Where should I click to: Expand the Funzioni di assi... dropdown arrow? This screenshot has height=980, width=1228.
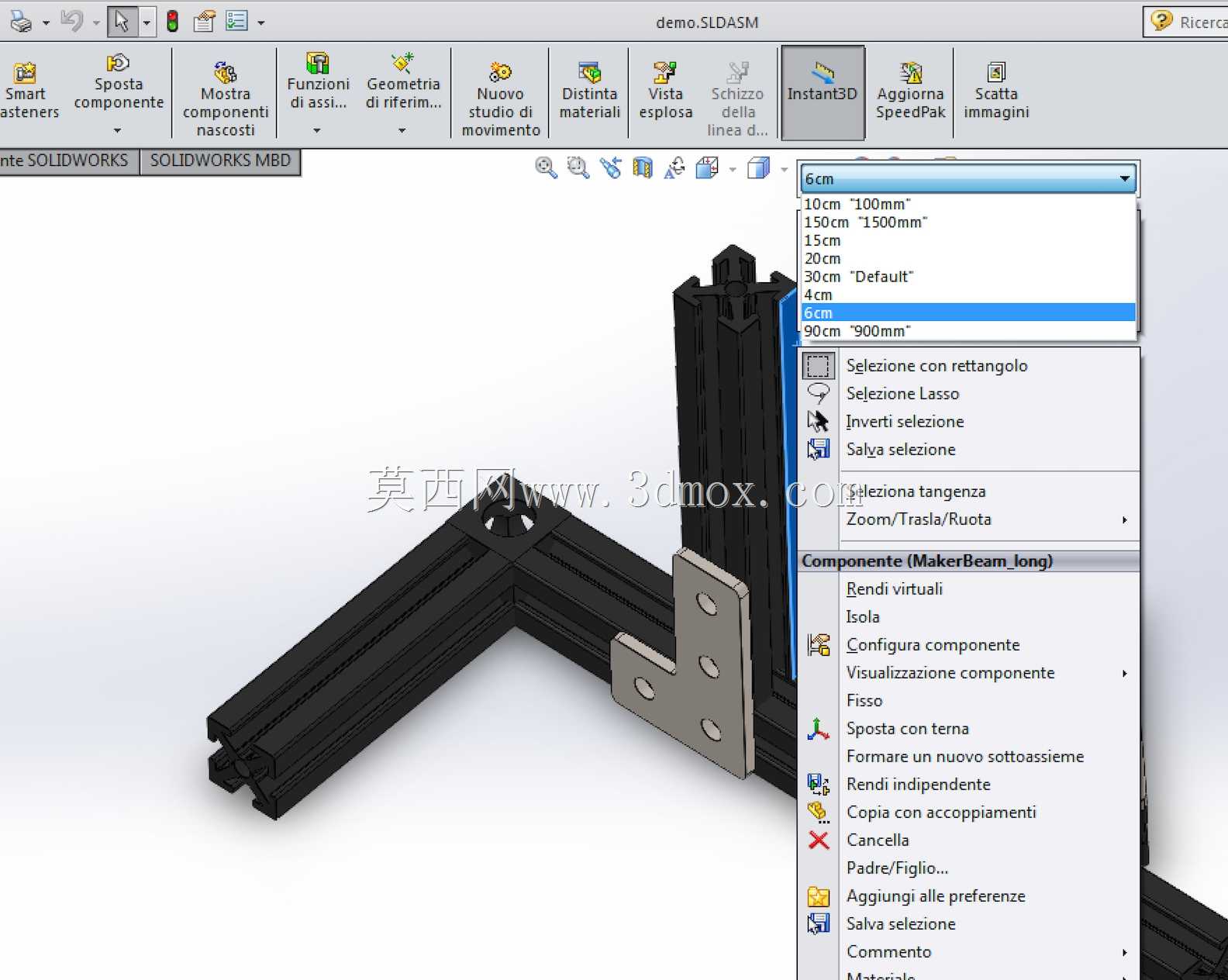tap(317, 130)
